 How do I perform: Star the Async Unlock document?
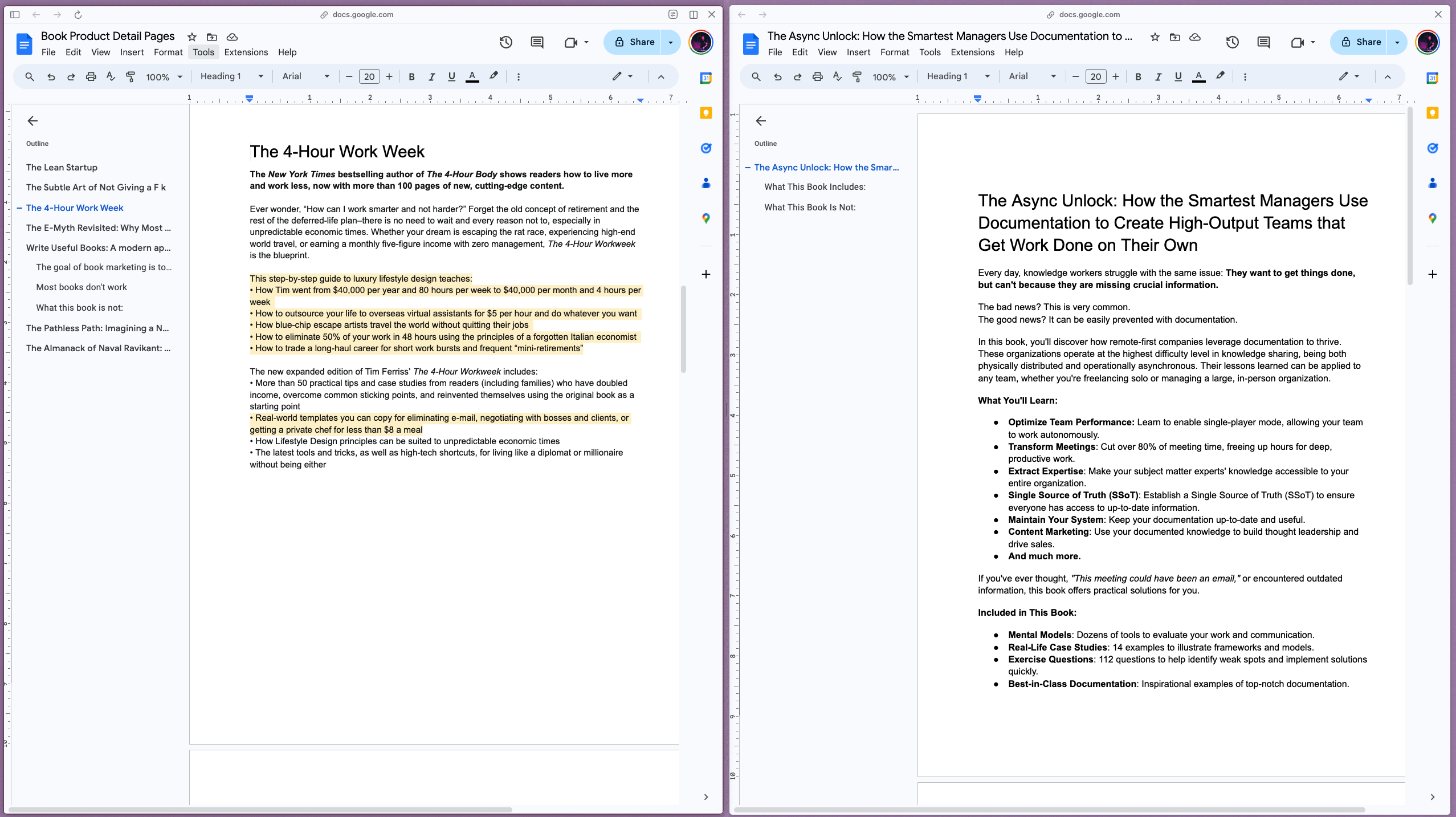pos(1155,37)
